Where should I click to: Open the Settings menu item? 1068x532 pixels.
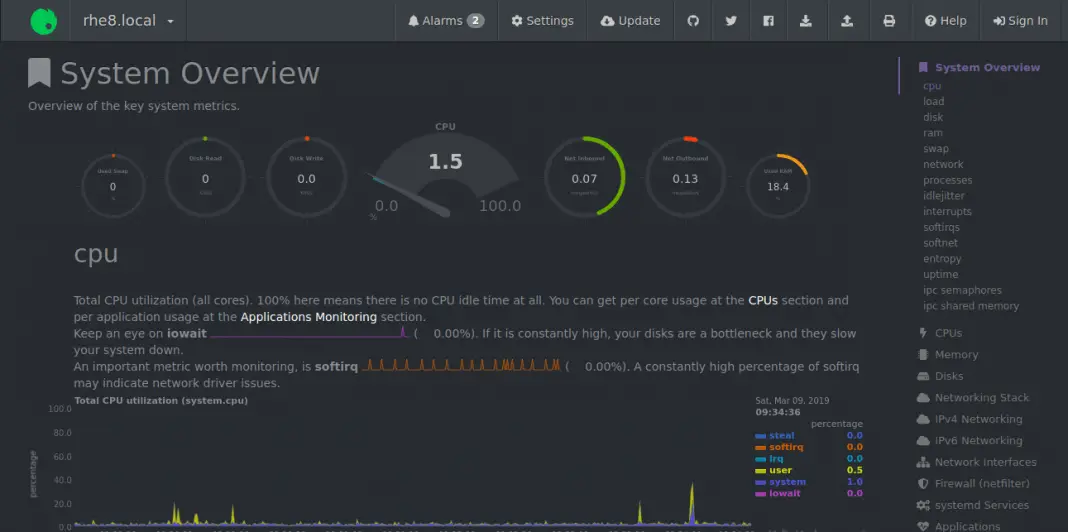pos(542,21)
